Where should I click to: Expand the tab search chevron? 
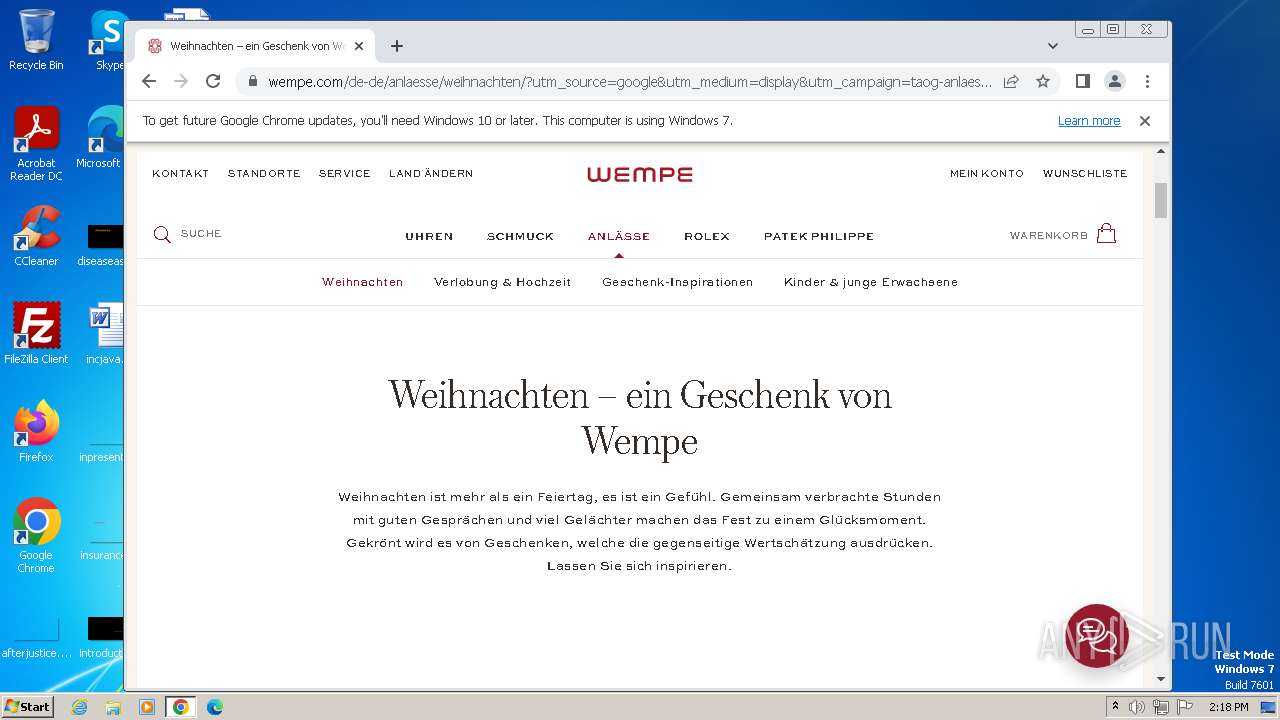[x=1053, y=46]
